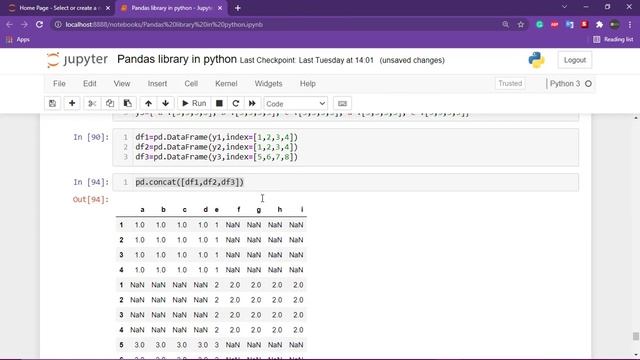The image size is (640, 360).
Task: Click column header i in output table
Action: click(x=302, y=209)
